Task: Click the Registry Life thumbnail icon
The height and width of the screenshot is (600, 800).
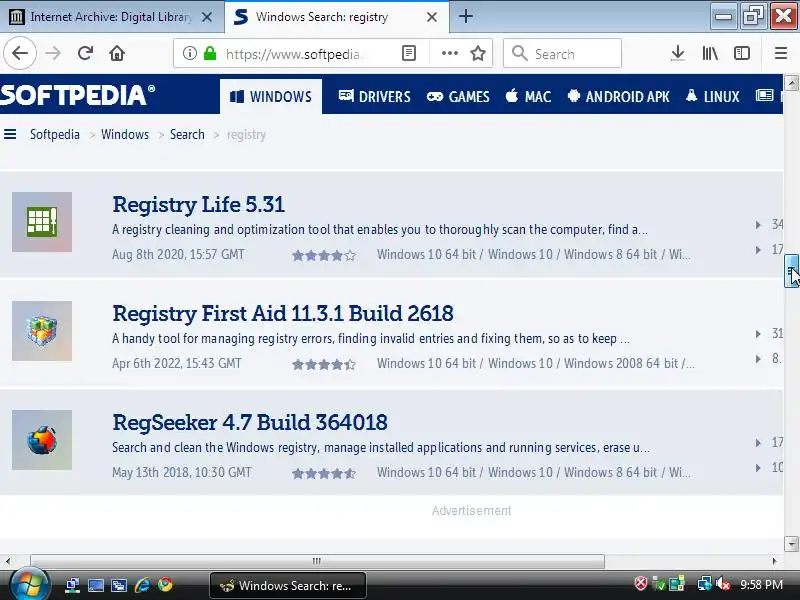Action: [x=42, y=222]
